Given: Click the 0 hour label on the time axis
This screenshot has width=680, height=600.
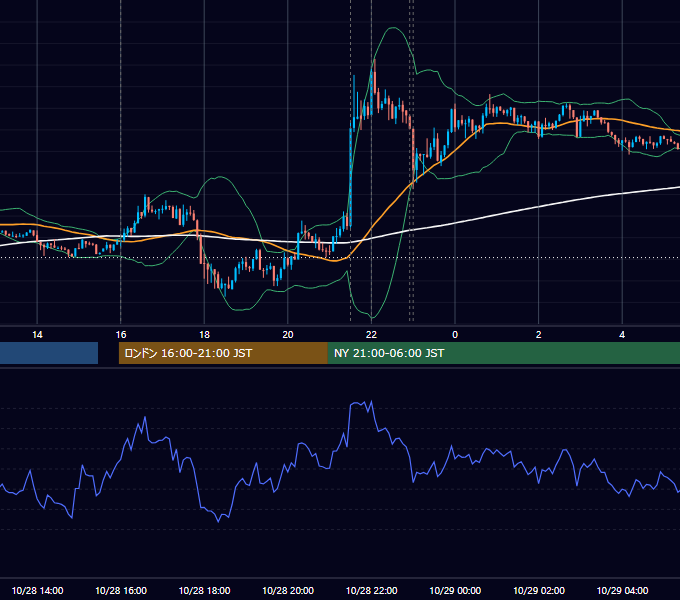Looking at the screenshot, I should (455, 335).
